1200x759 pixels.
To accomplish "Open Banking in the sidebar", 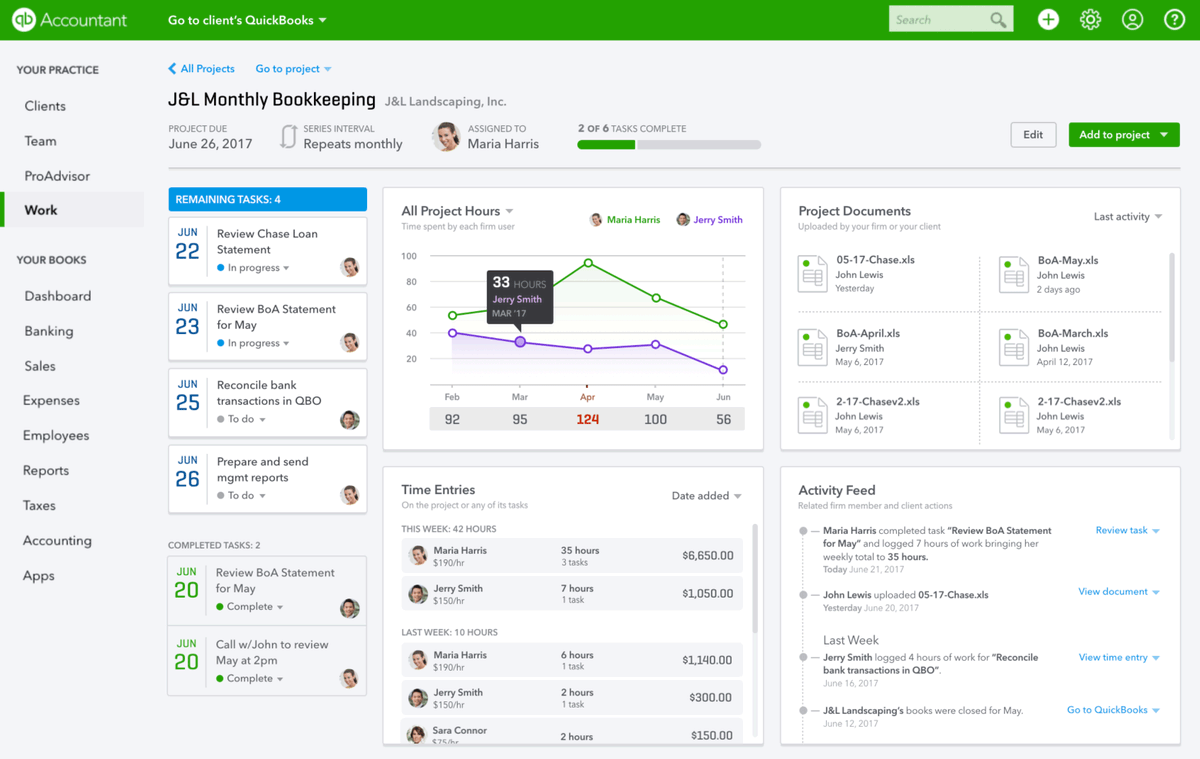I will (x=49, y=331).
